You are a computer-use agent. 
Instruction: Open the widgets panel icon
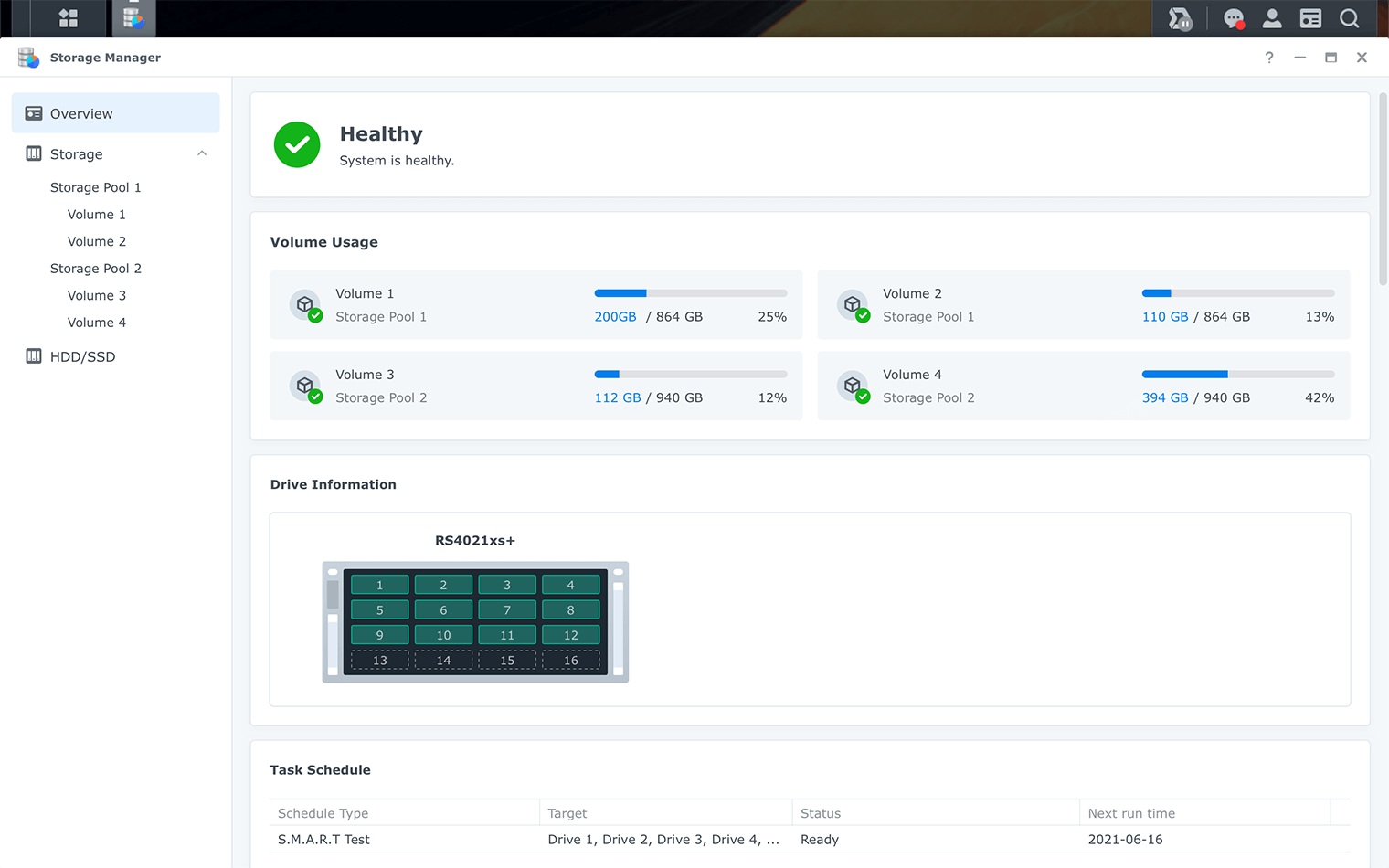click(x=1311, y=18)
